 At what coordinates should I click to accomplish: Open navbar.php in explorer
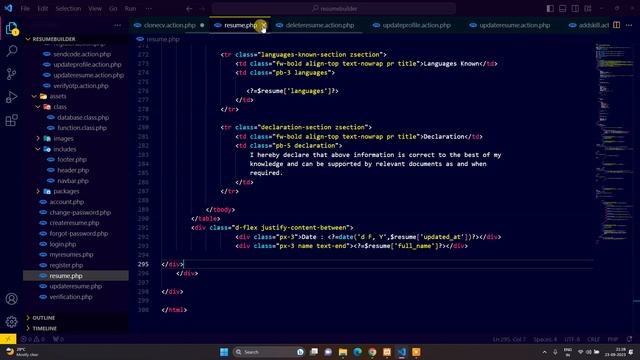[x=73, y=181]
